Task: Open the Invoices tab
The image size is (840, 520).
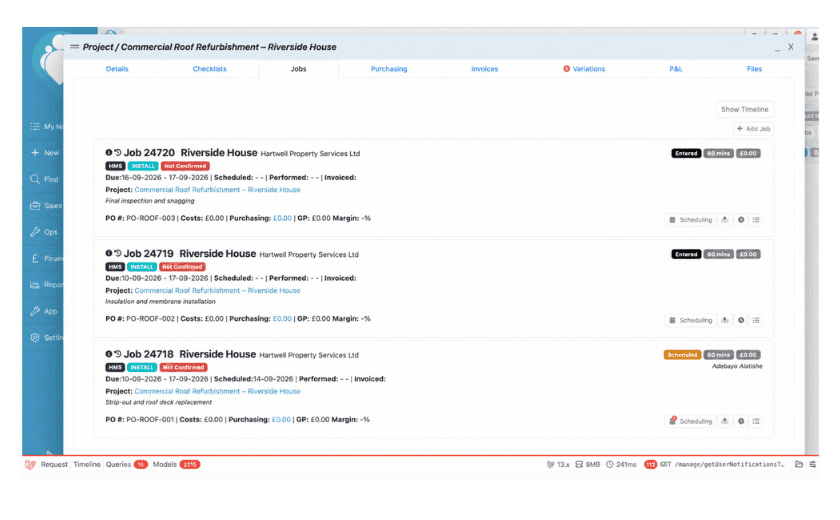Action: (x=484, y=69)
